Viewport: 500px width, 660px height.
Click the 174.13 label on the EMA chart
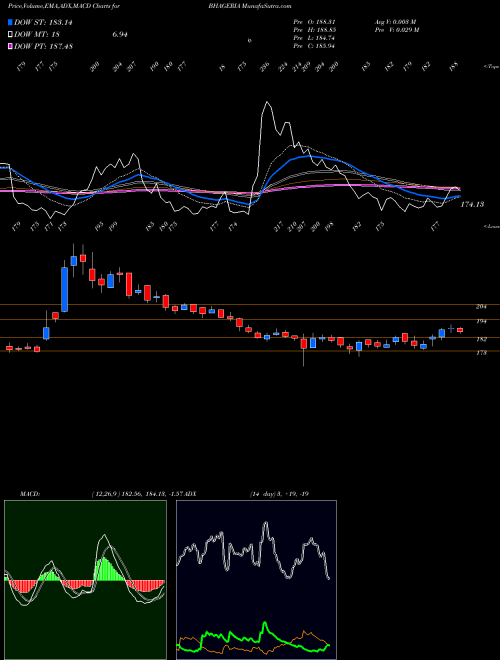[472, 204]
